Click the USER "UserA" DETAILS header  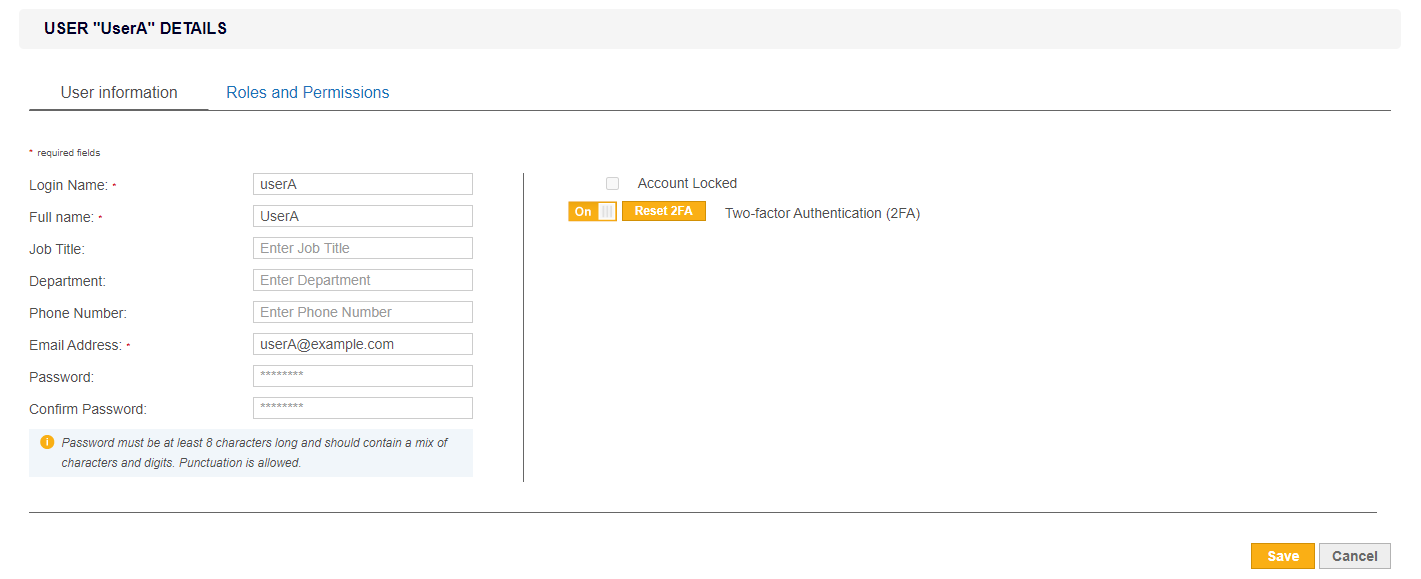coord(135,28)
